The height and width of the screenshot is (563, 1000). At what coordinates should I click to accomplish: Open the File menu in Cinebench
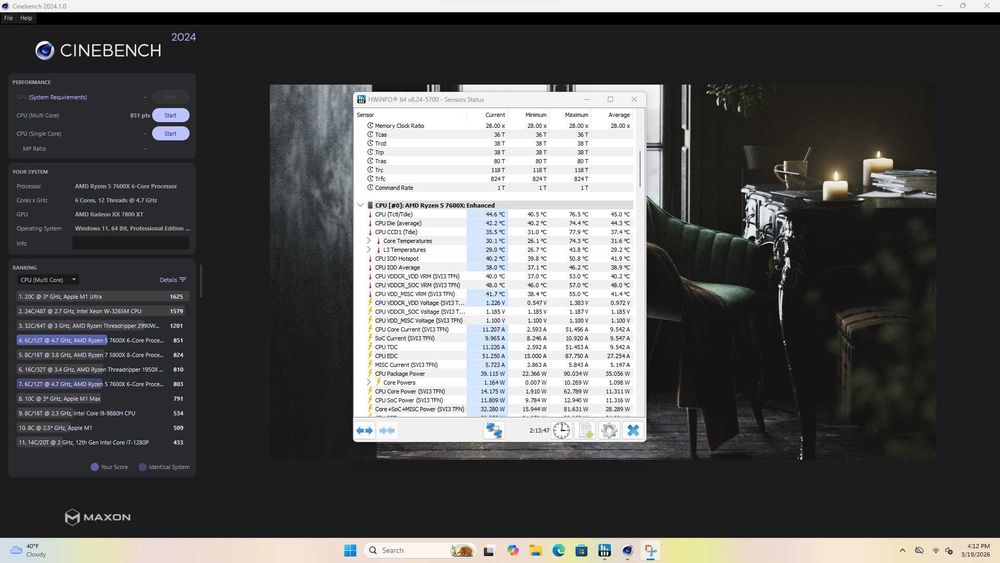tap(8, 18)
